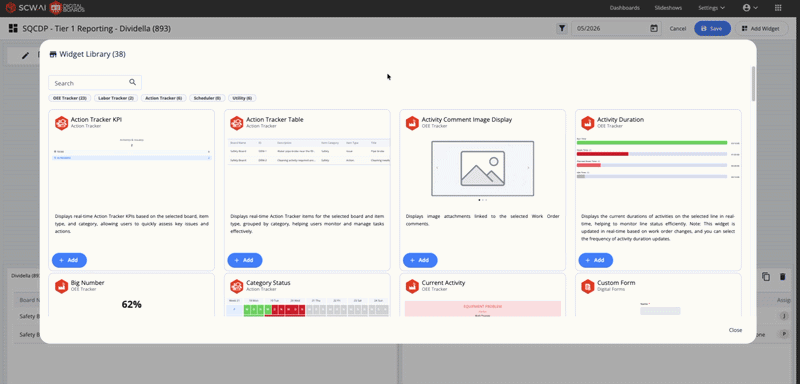Image resolution: width=800 pixels, height=384 pixels.
Task: Click the "Custom Form" card title
Action: point(616,283)
